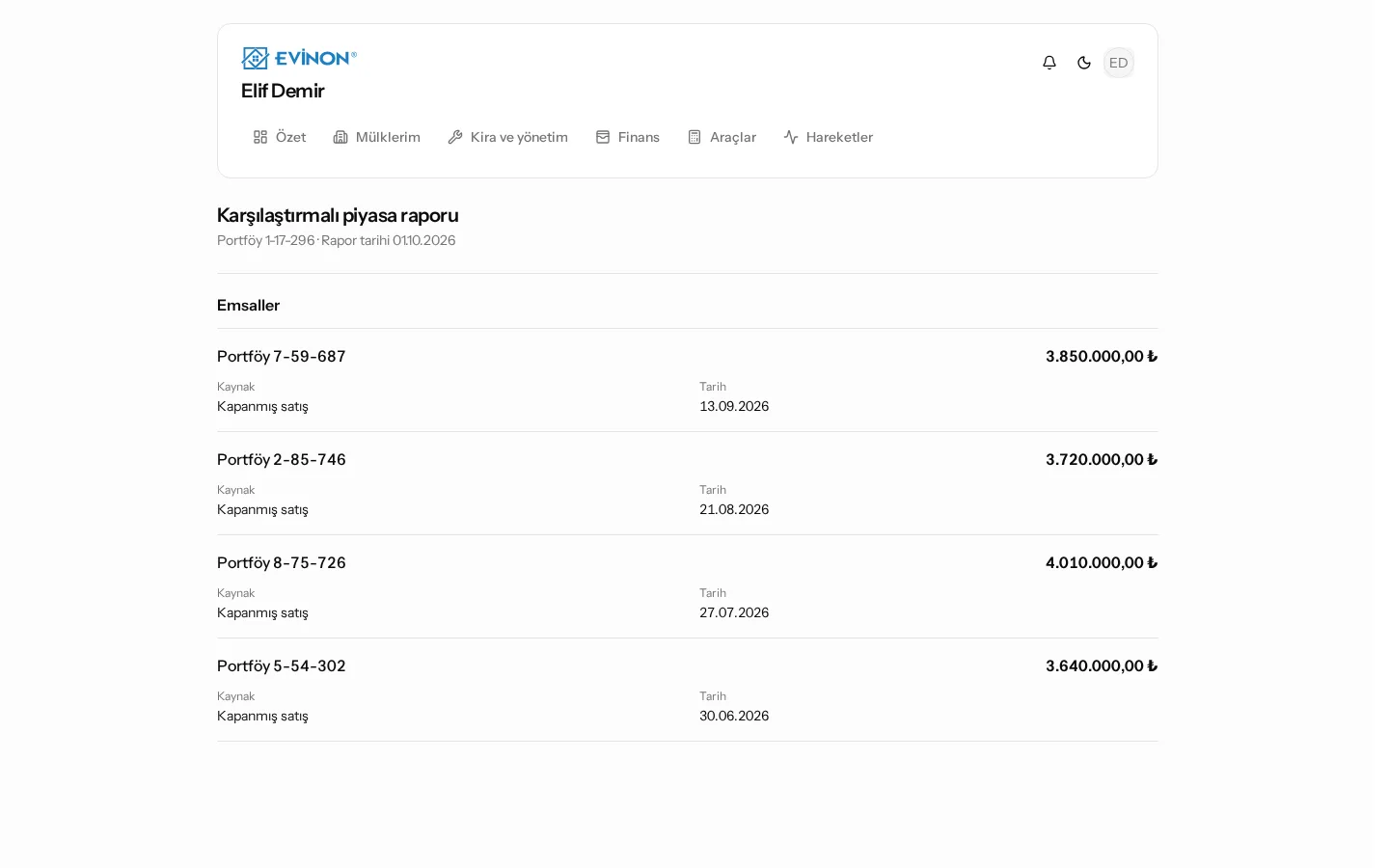Screen dimensions: 1389x868
Task: Select the Araçlar tab
Action: pos(722,137)
